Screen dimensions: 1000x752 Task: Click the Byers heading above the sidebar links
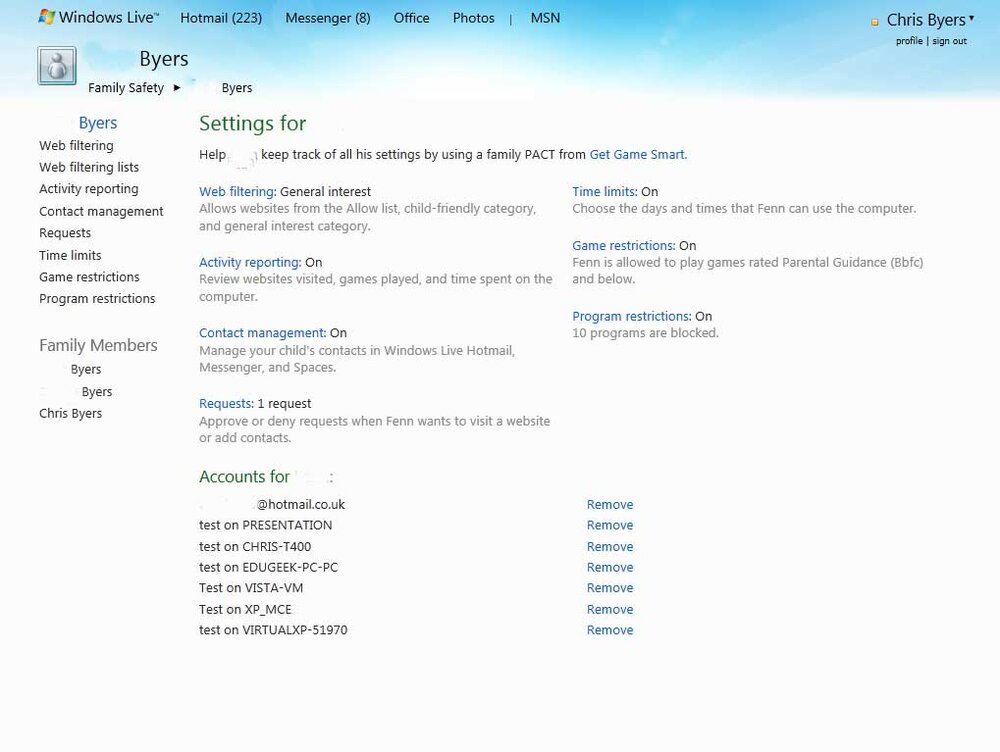tap(98, 122)
